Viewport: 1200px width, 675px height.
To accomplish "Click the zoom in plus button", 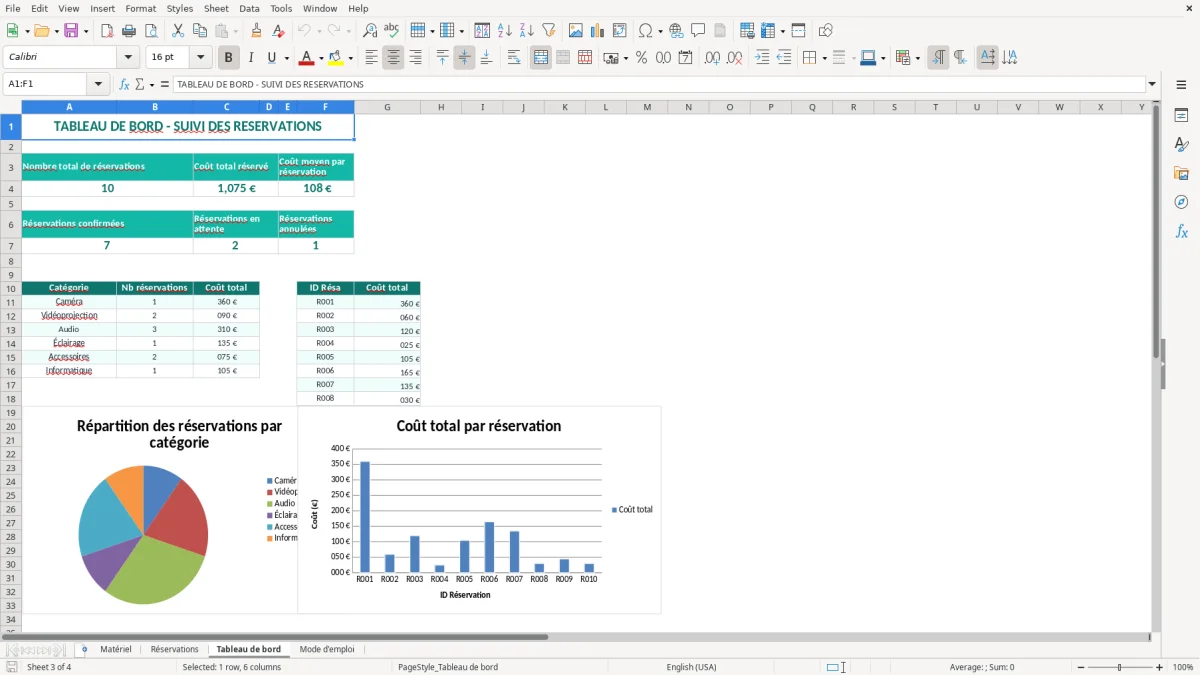I will pyautogui.click(x=1159, y=667).
